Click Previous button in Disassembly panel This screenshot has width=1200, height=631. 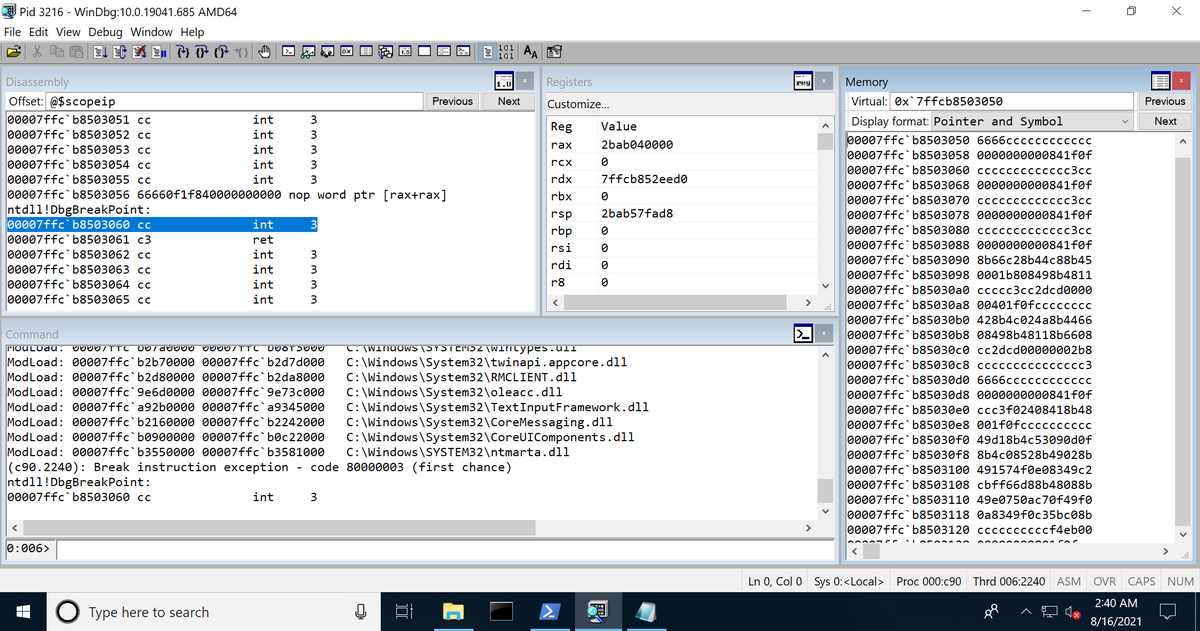coord(452,101)
